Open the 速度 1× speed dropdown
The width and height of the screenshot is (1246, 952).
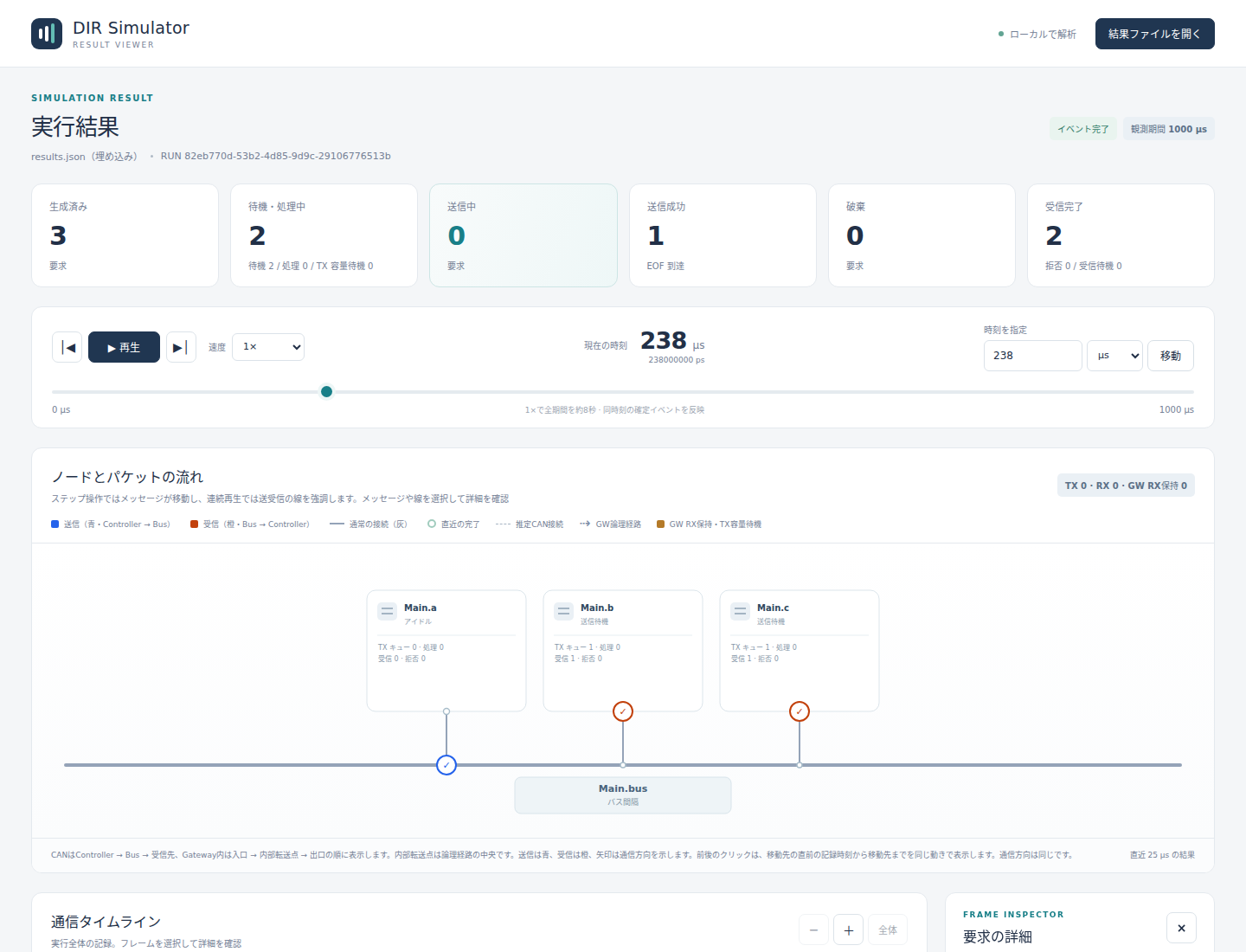coord(268,347)
